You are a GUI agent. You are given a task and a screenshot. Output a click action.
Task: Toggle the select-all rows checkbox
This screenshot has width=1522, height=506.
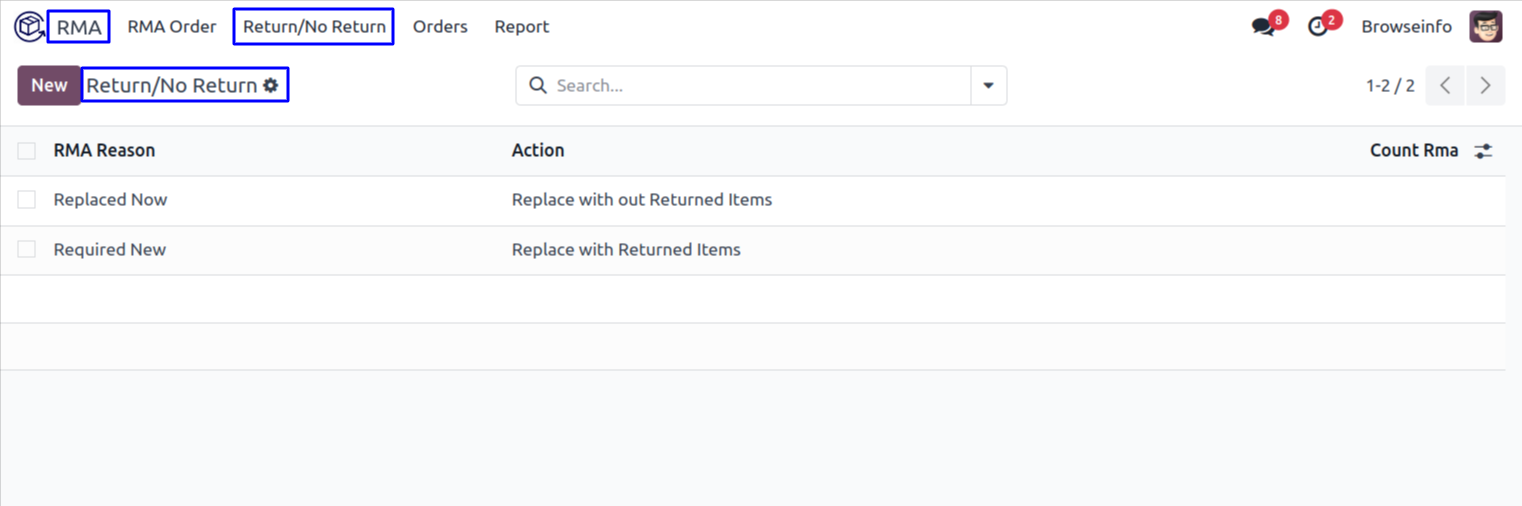[27, 151]
